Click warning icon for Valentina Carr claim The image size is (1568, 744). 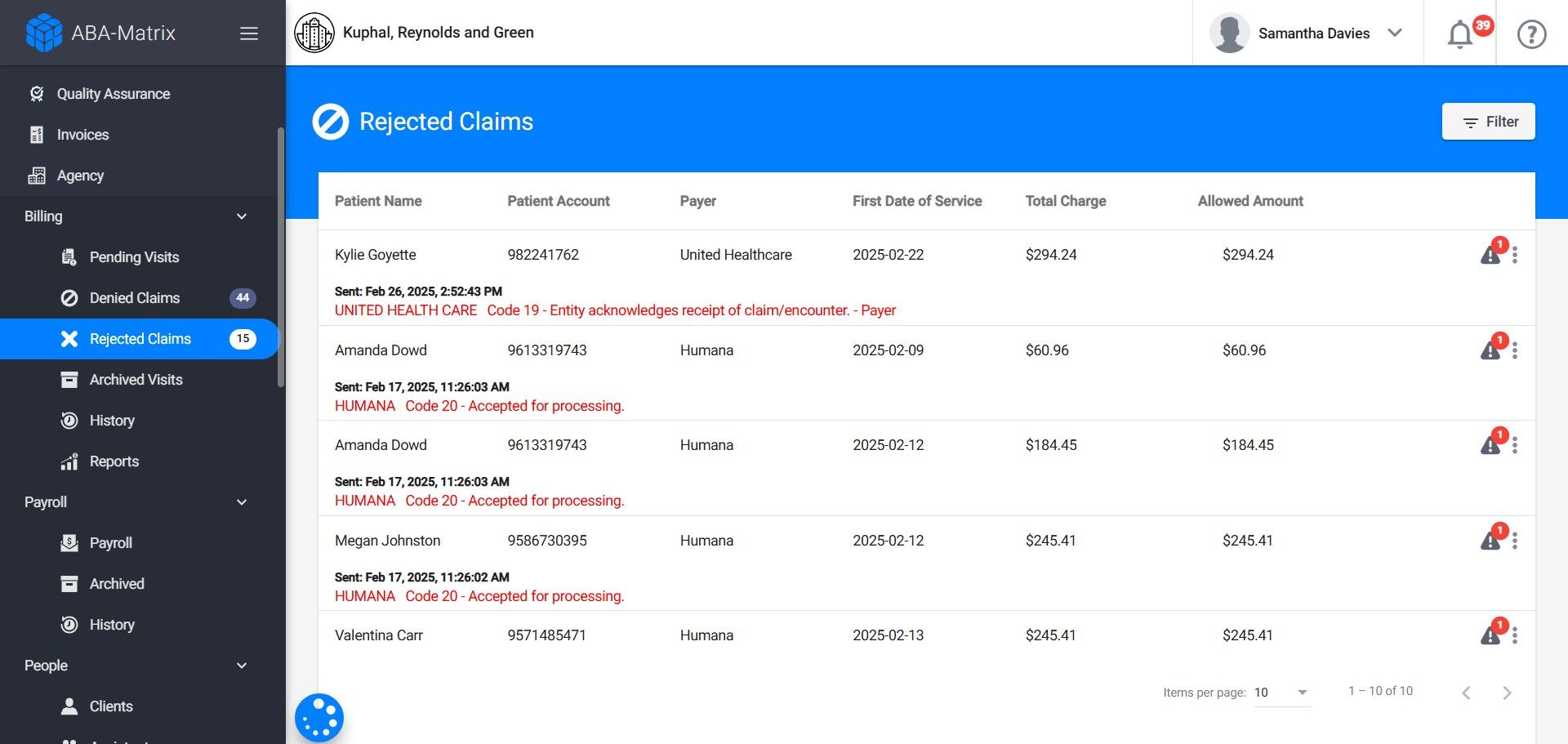click(x=1490, y=636)
